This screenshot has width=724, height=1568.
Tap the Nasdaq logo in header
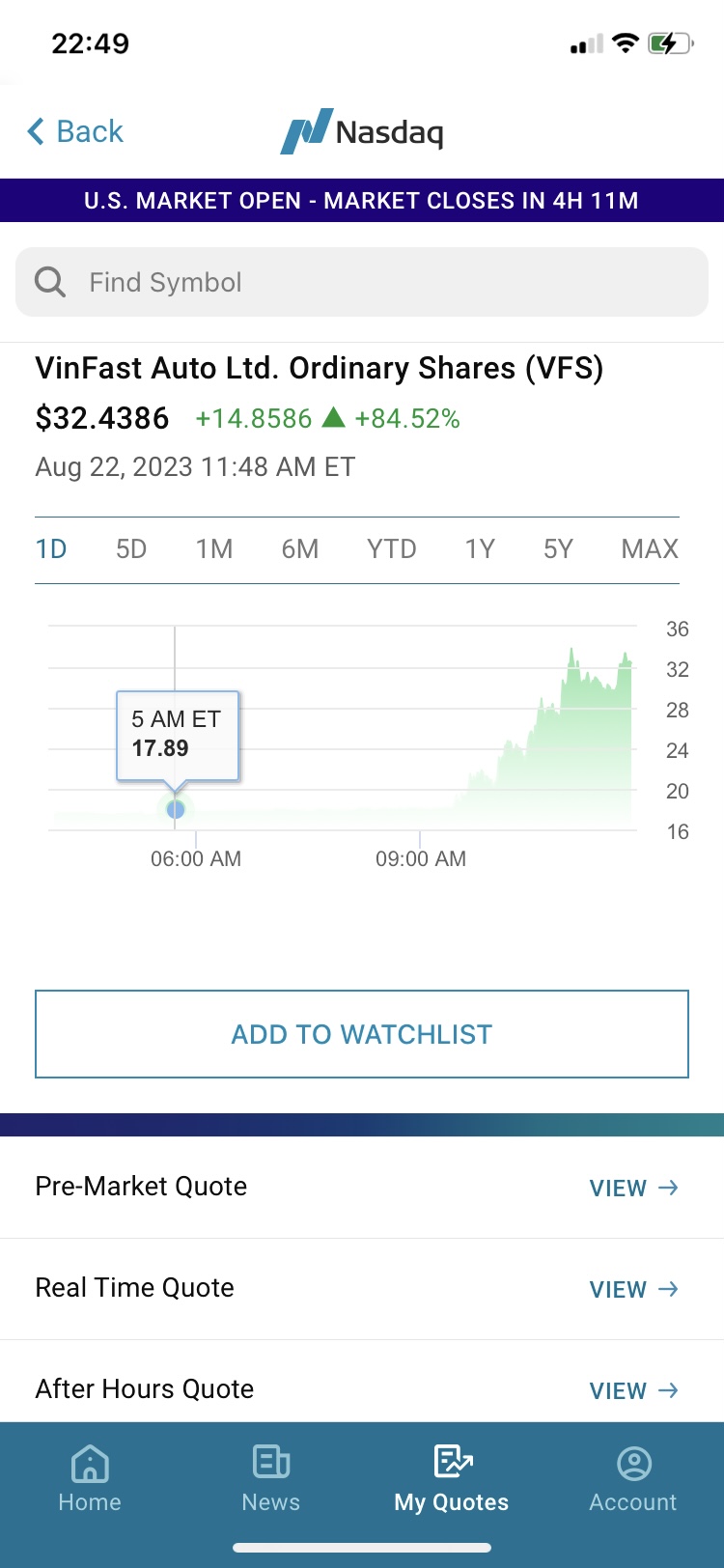(362, 131)
